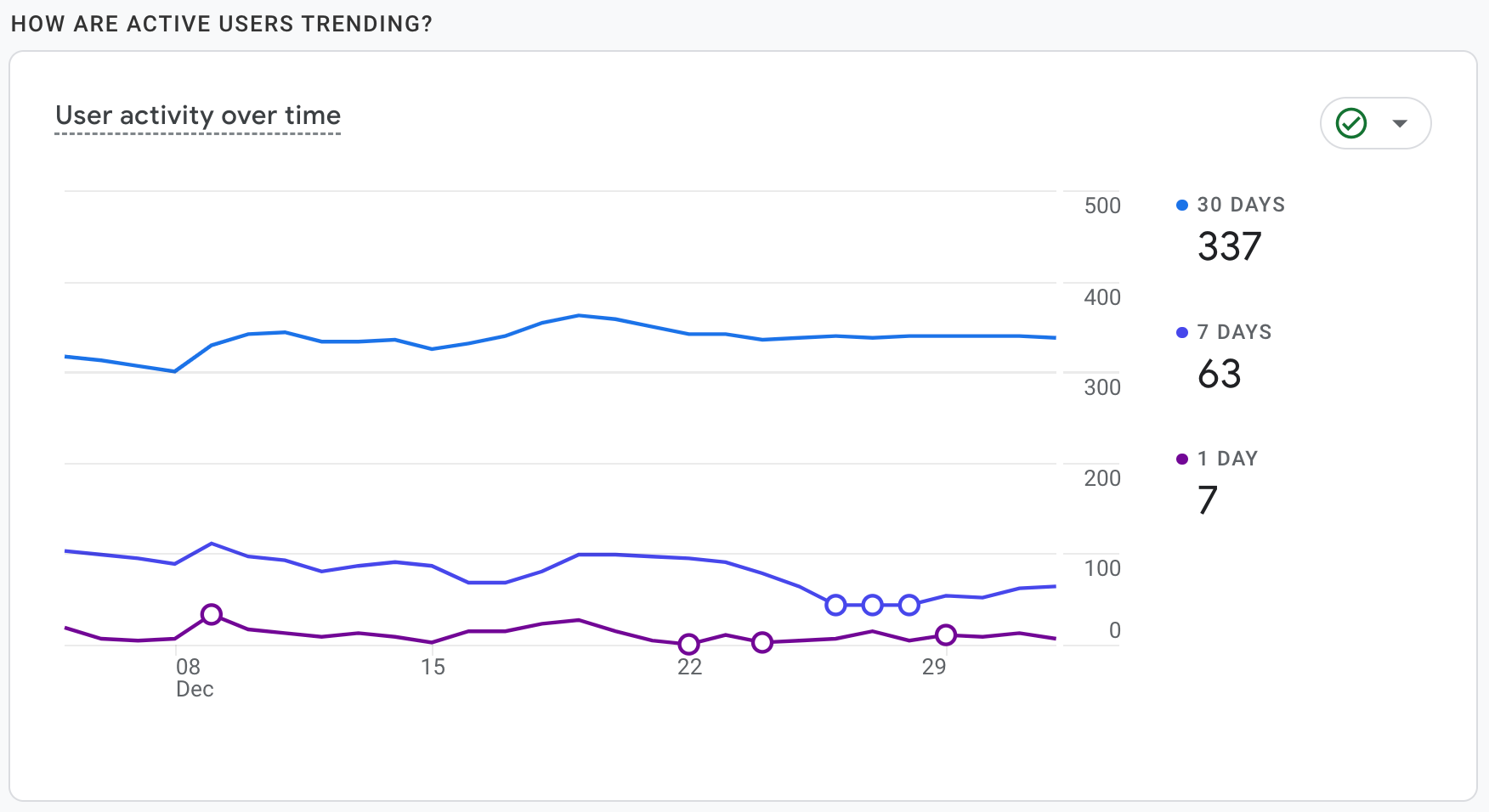1489x812 pixels.
Task: Select the 1 DAY value 7
Action: tap(1207, 500)
